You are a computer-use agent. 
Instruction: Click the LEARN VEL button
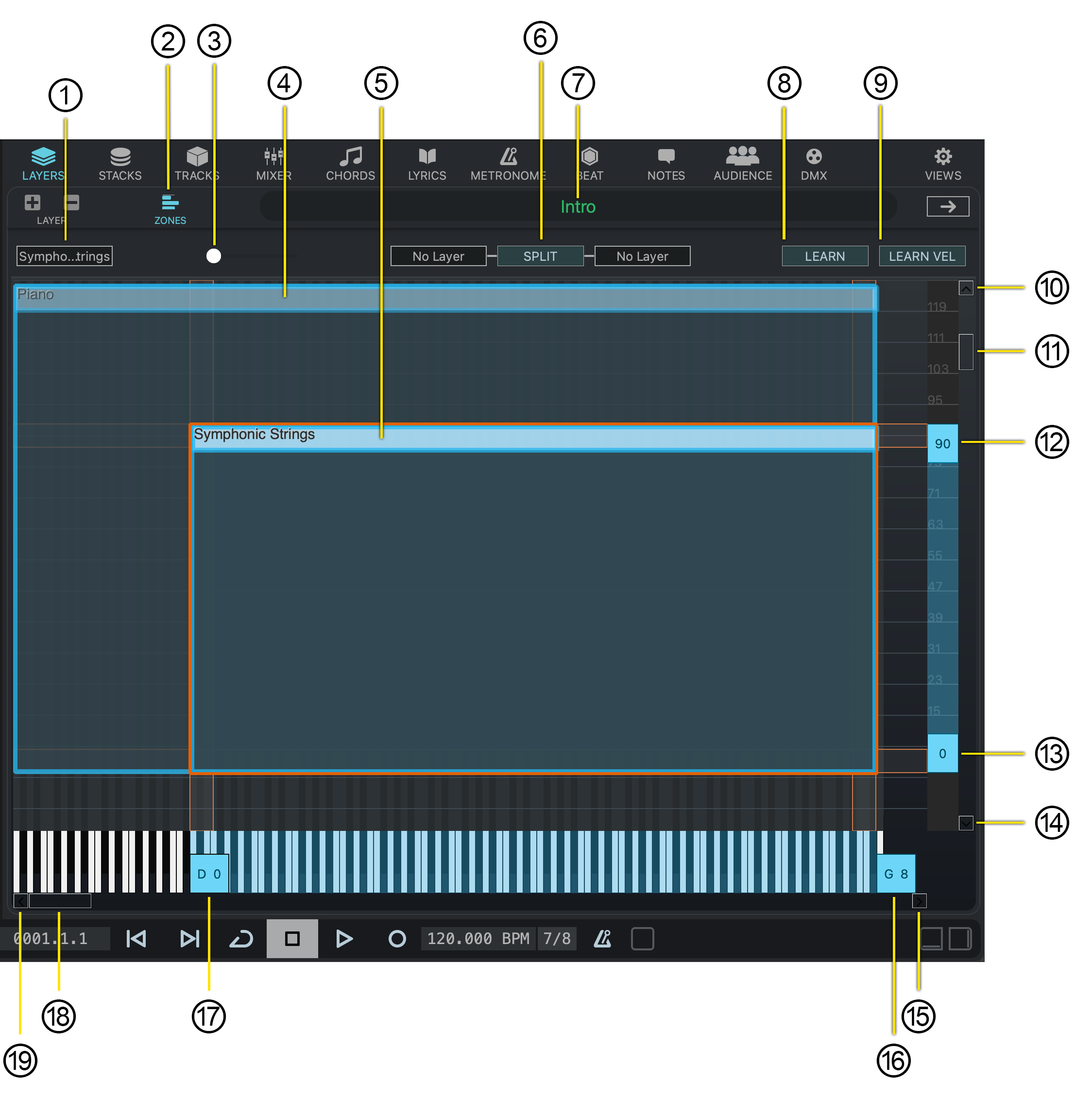[x=922, y=256]
